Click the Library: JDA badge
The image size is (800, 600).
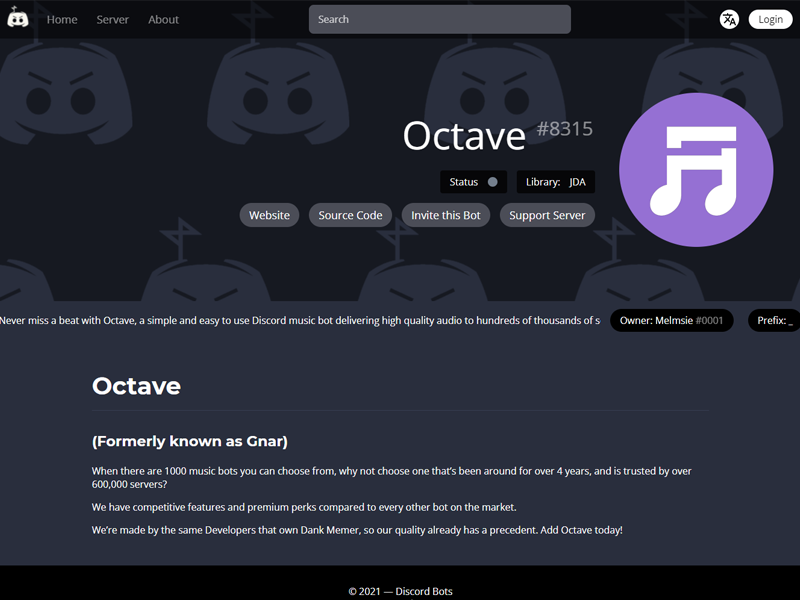[x=556, y=182]
